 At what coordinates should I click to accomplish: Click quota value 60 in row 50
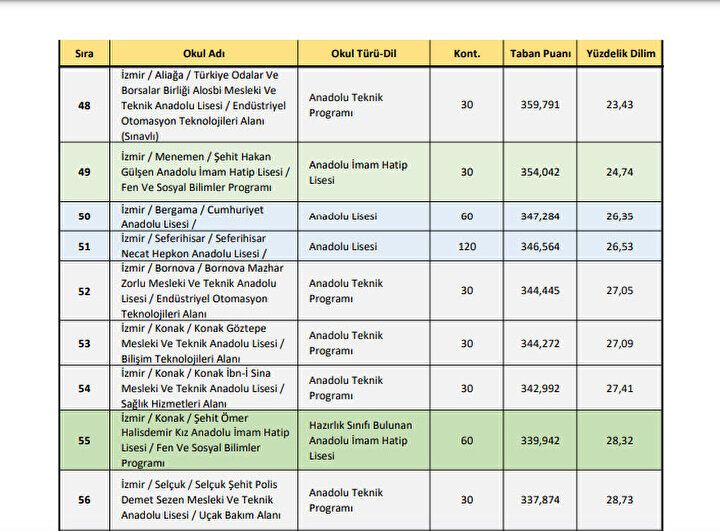click(467, 216)
